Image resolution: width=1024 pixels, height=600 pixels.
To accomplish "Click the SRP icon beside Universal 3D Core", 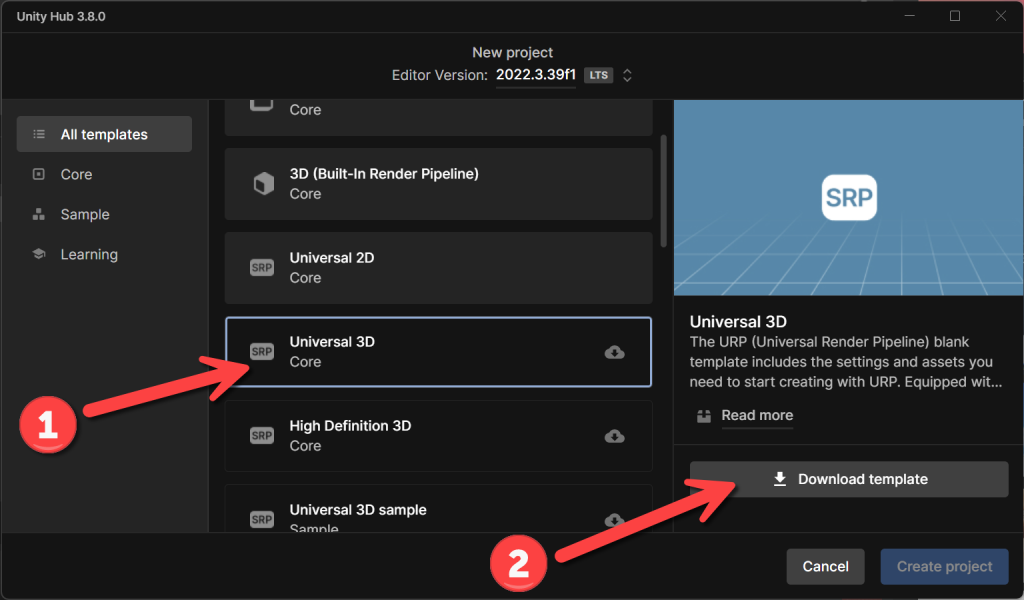I will coord(262,352).
